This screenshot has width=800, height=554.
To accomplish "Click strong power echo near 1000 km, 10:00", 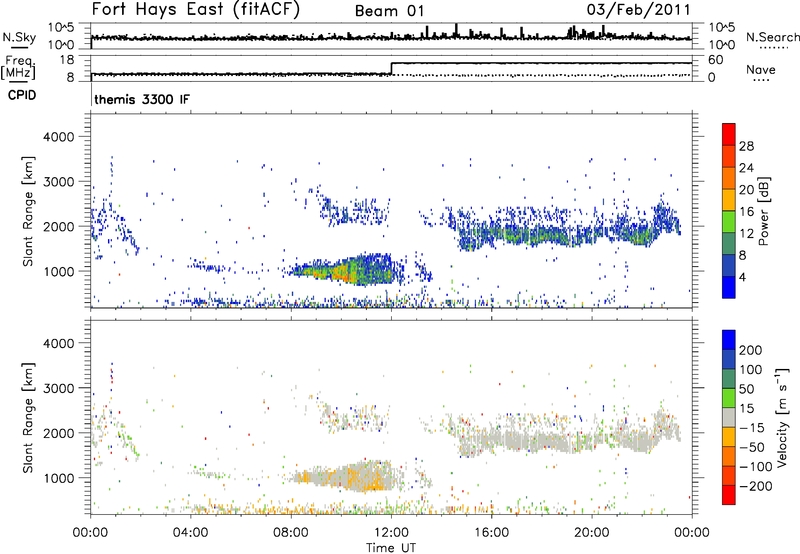I will pos(341,273).
